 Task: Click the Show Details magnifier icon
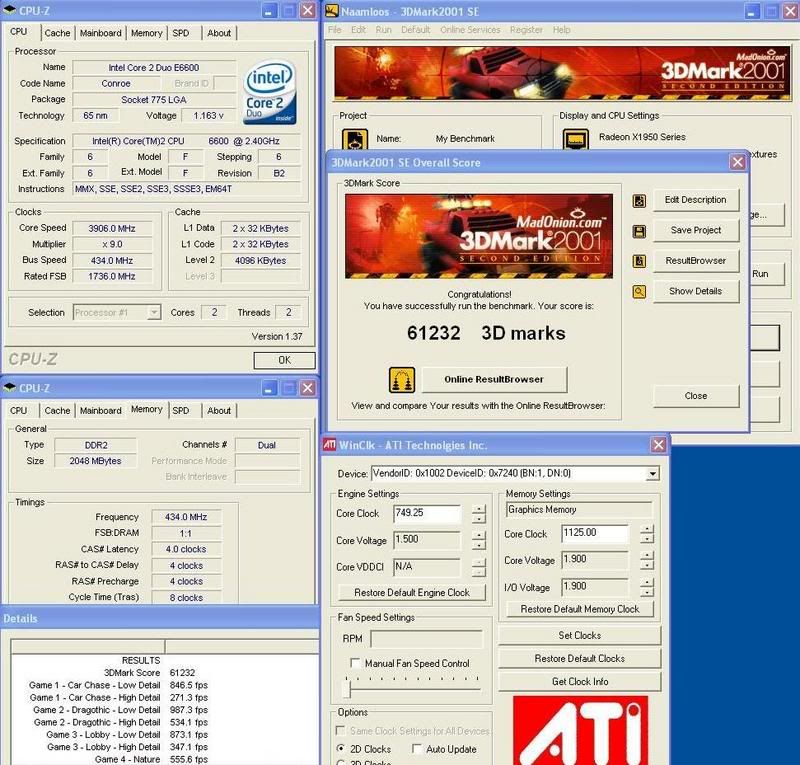click(x=639, y=292)
